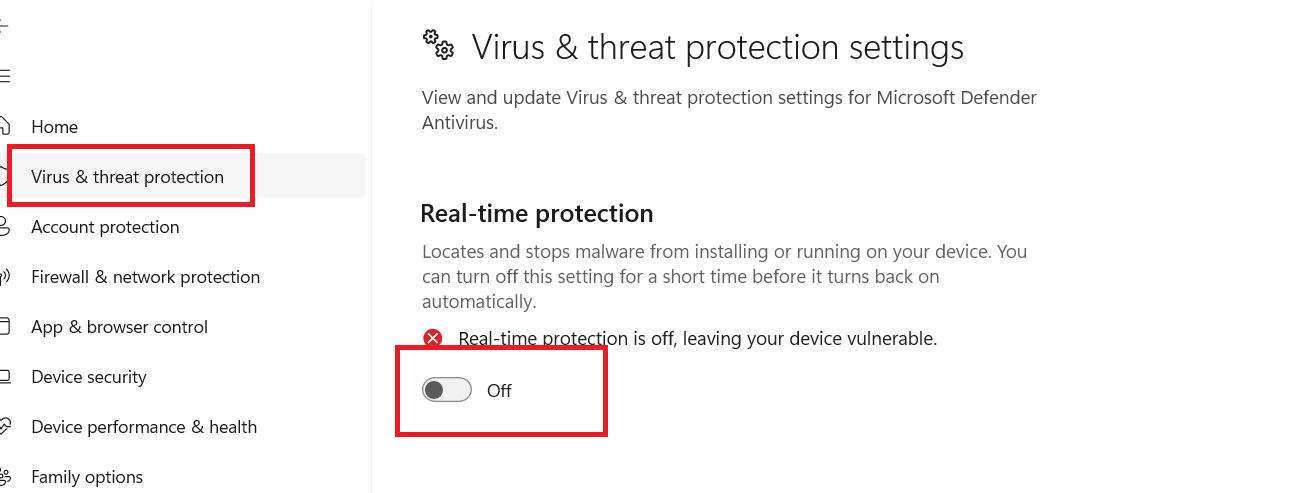
Task: Click the back arrow icon
Action: pyautogui.click(x=4, y=27)
